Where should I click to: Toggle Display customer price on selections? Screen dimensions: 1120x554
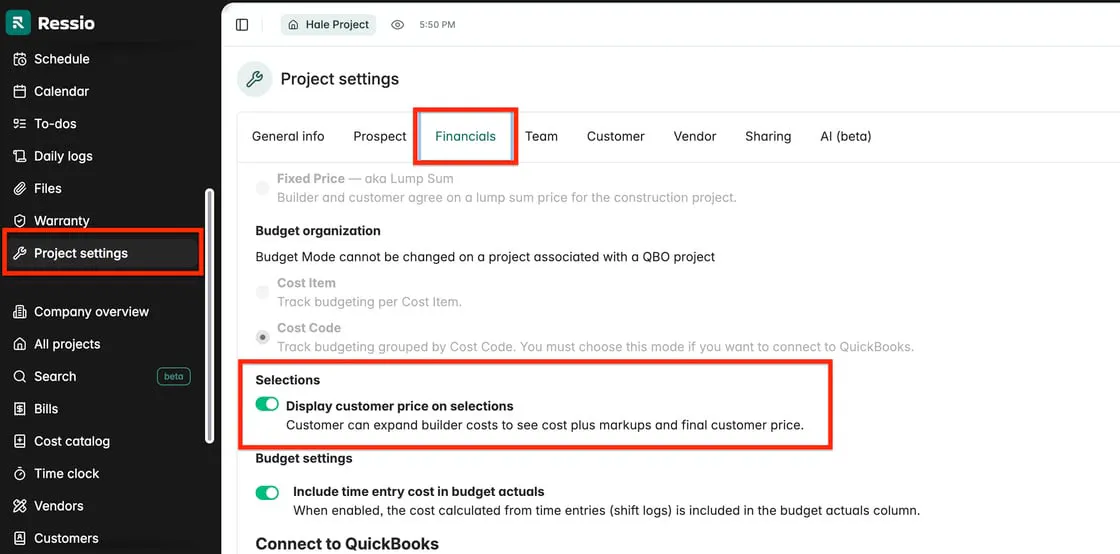[267, 405]
